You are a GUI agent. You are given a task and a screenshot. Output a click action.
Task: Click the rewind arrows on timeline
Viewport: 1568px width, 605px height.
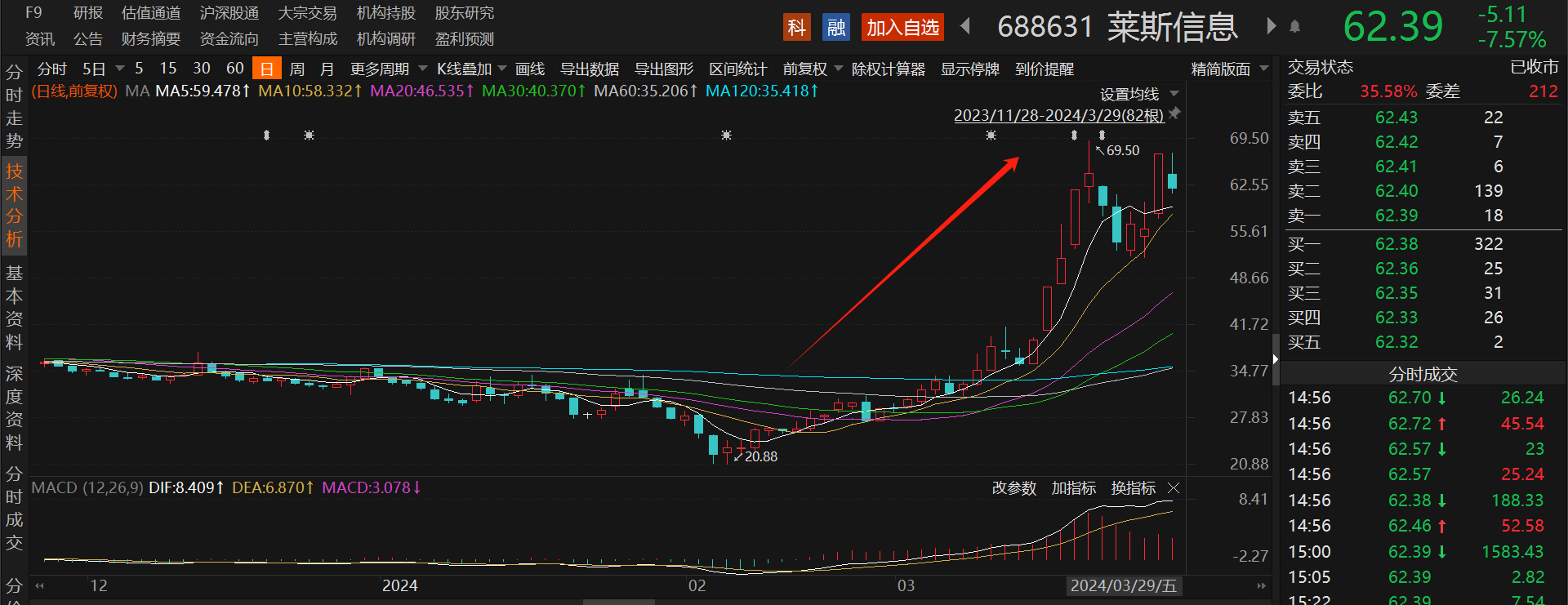39,585
